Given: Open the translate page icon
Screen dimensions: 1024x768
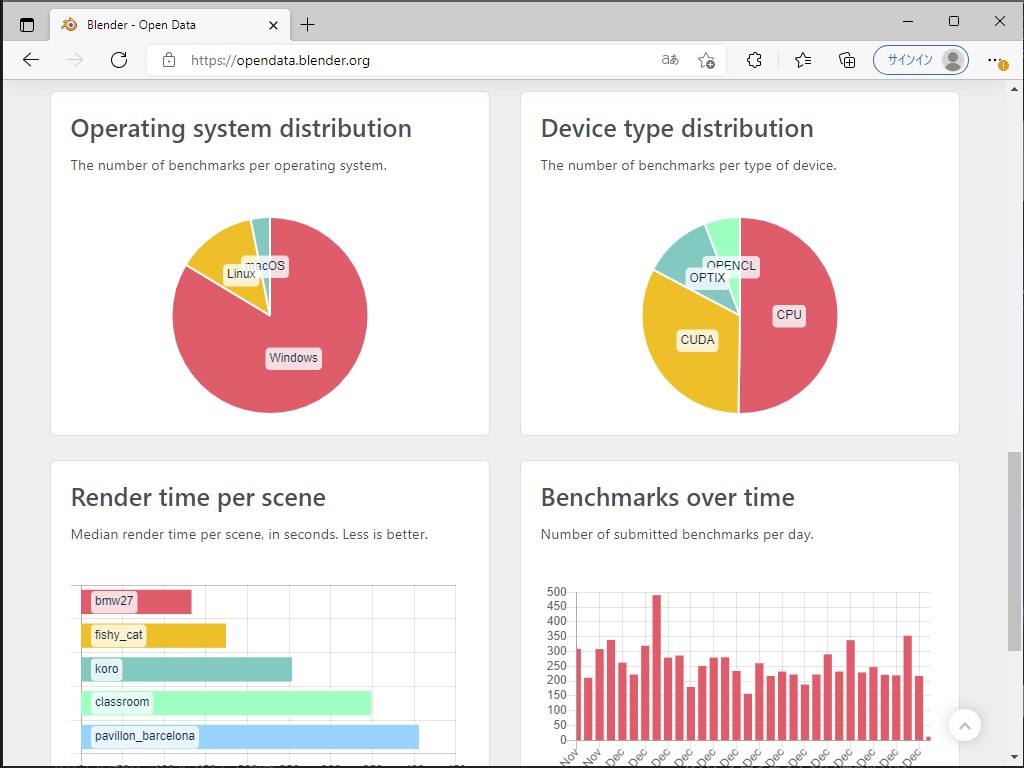Looking at the screenshot, I should tap(670, 60).
